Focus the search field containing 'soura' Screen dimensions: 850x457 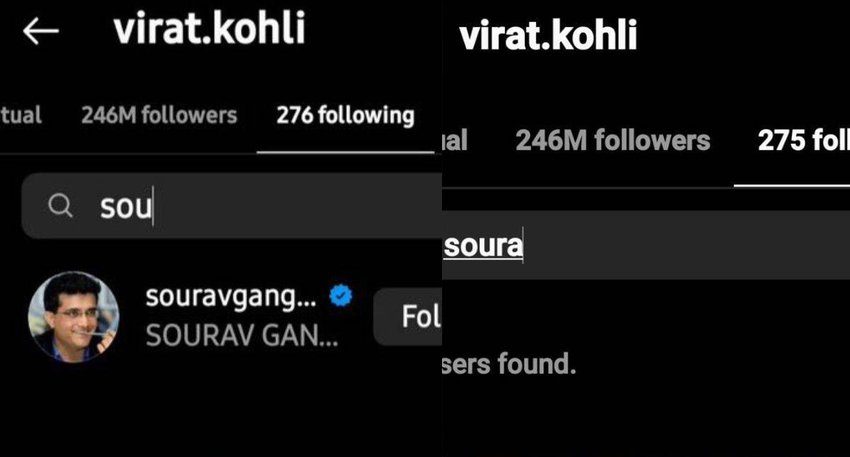point(646,245)
